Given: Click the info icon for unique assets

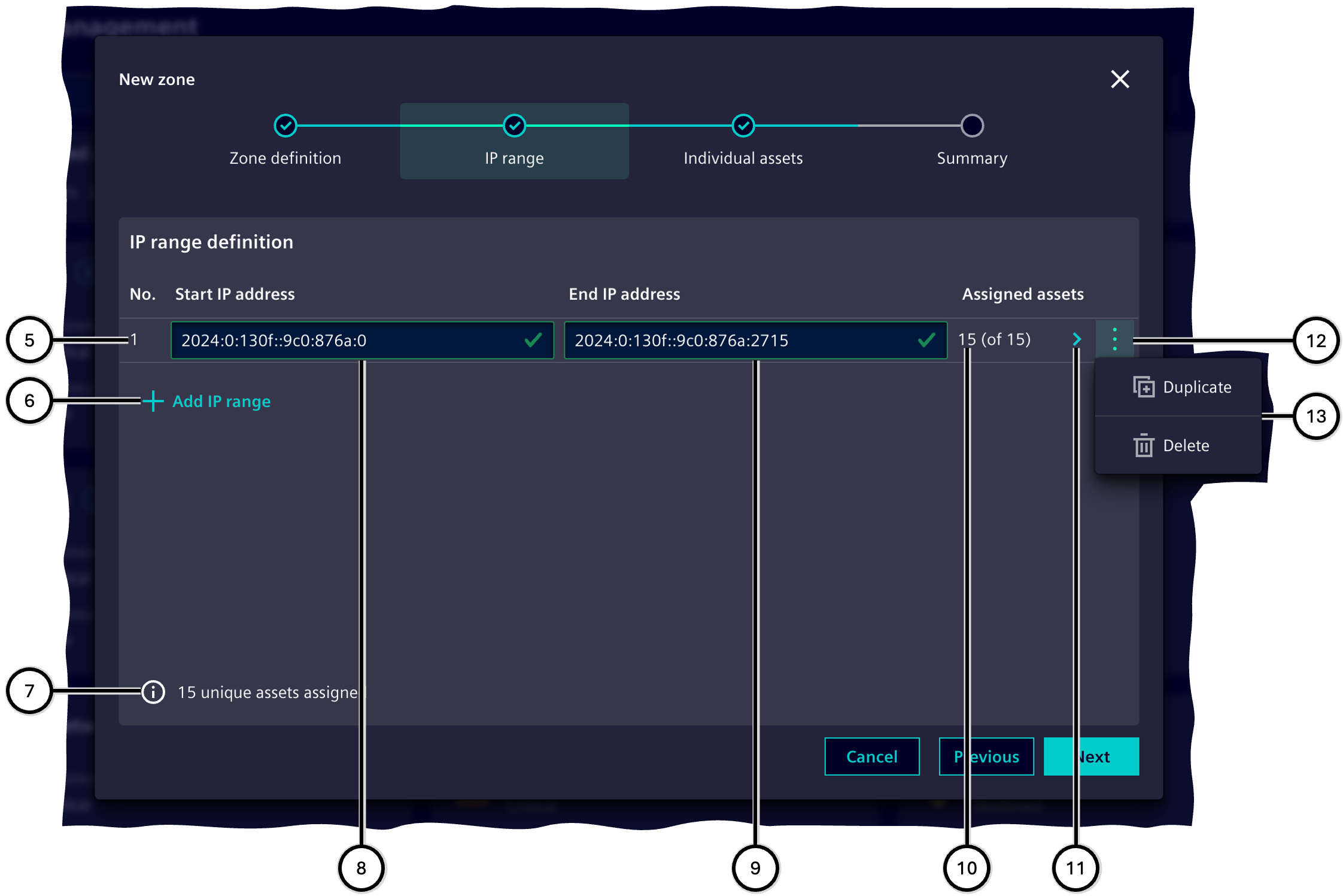Looking at the screenshot, I should 153,692.
